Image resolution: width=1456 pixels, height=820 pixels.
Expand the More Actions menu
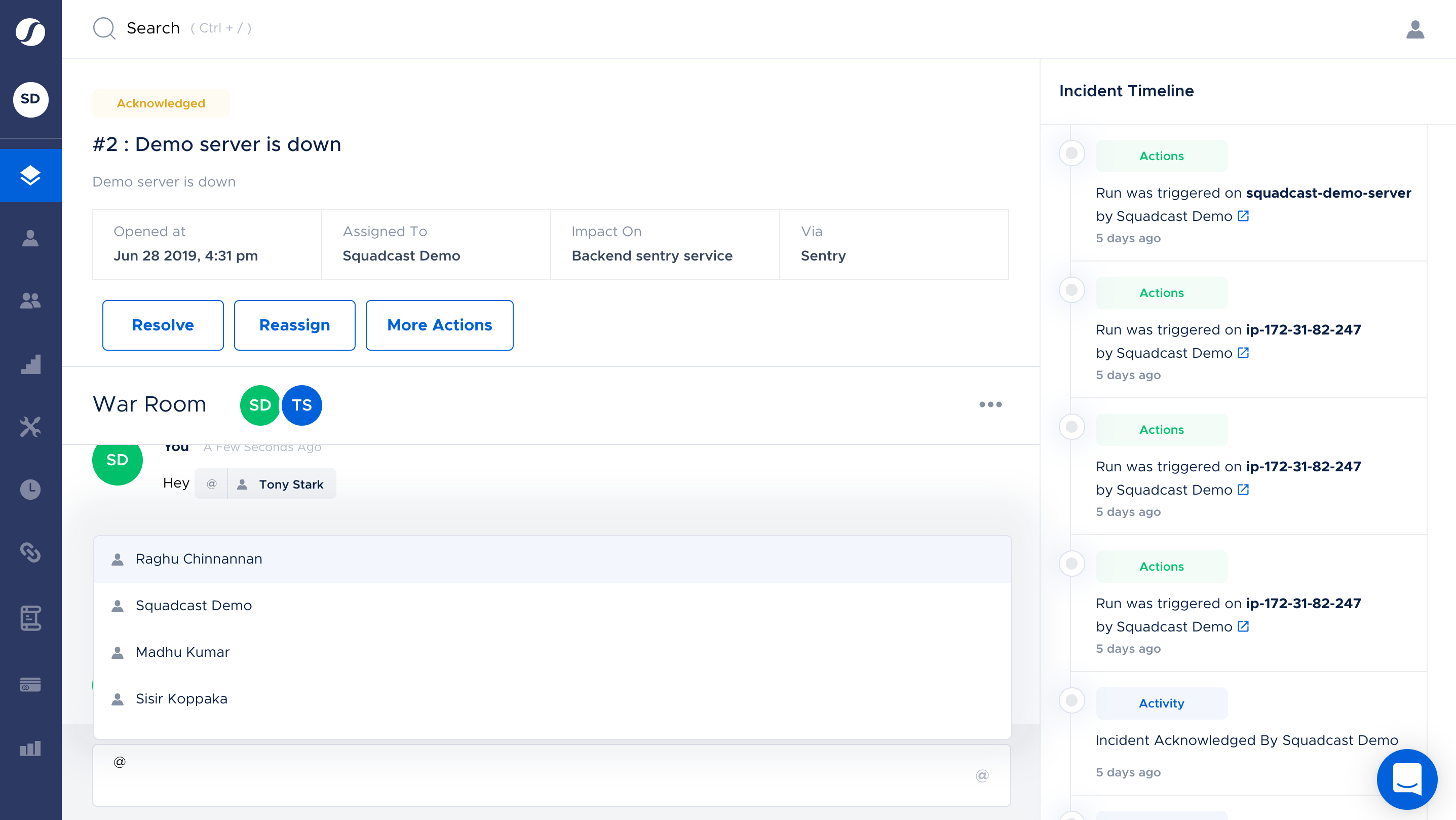(439, 325)
